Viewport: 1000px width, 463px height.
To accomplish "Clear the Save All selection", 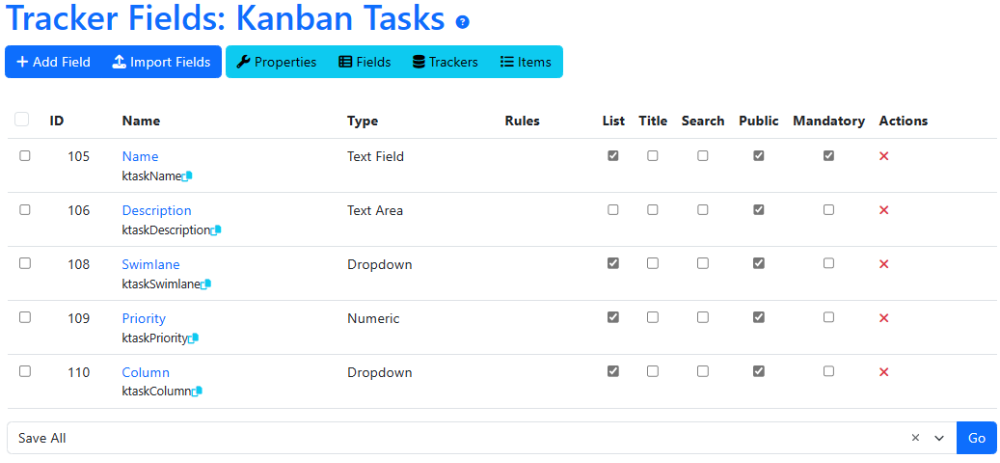I will 915,437.
